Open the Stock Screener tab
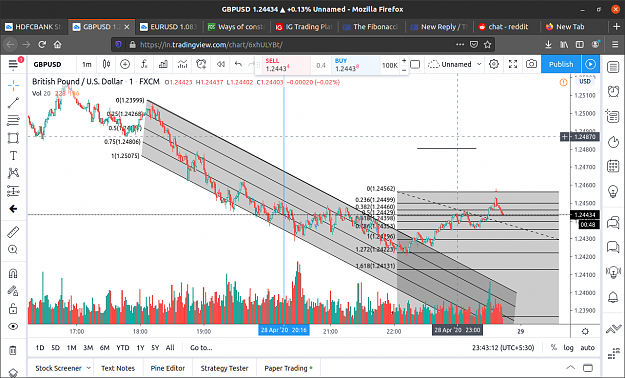The image size is (625, 378). click(58, 368)
